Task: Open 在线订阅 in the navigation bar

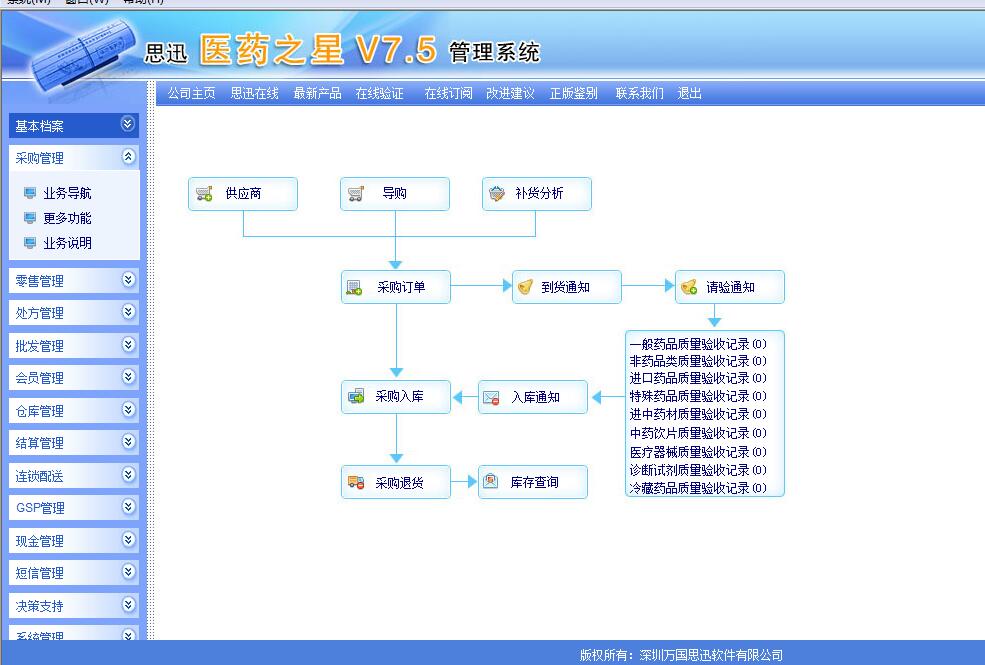Action: click(x=449, y=94)
